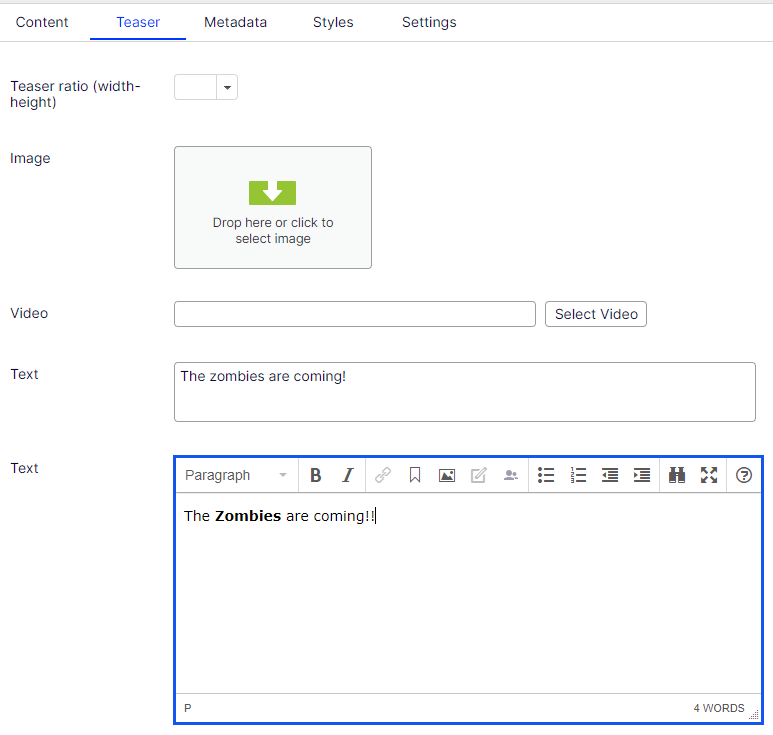Open the Metadata tab
Image resolution: width=773 pixels, height=735 pixels.
235,22
